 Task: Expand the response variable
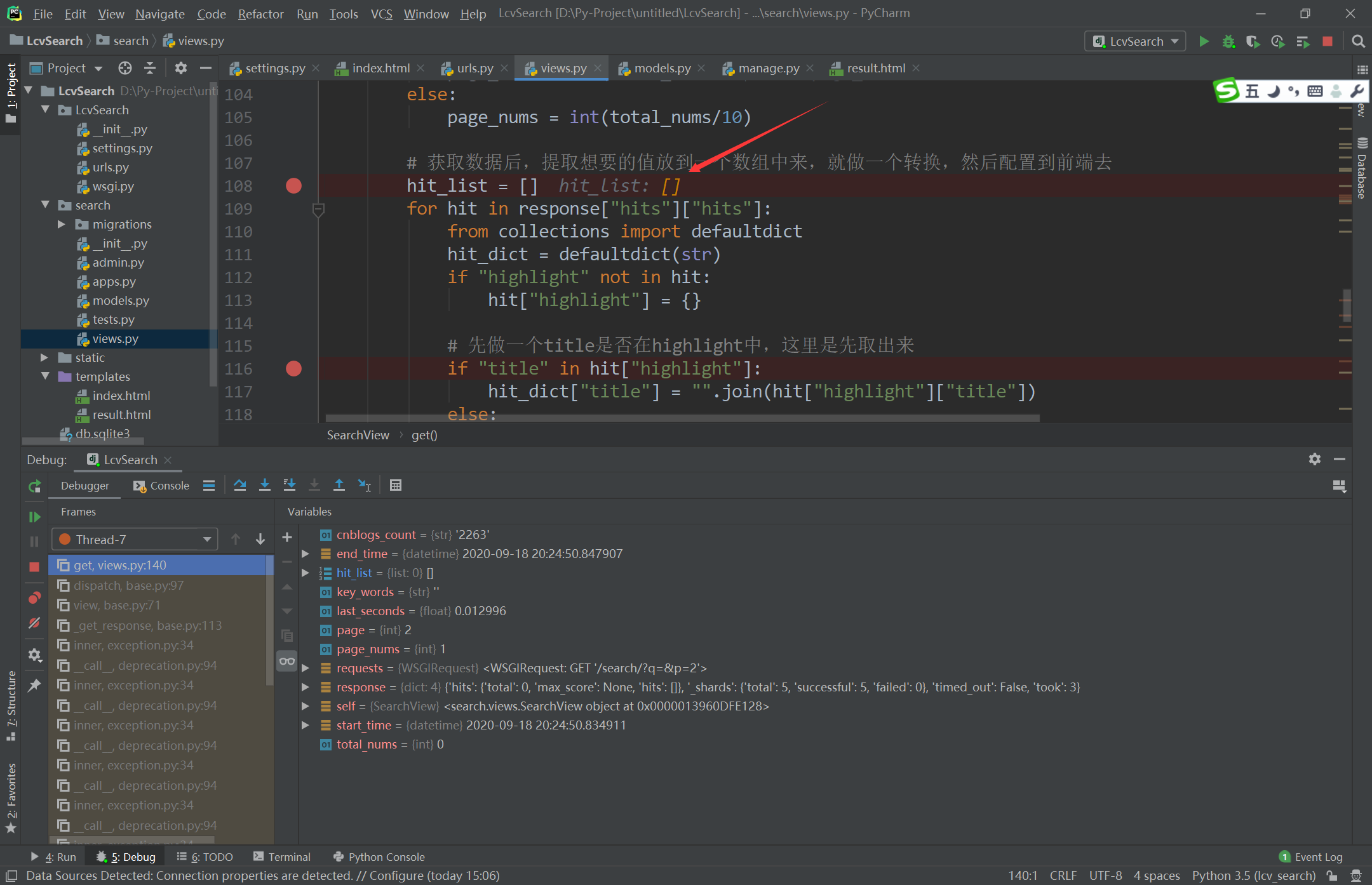(306, 687)
